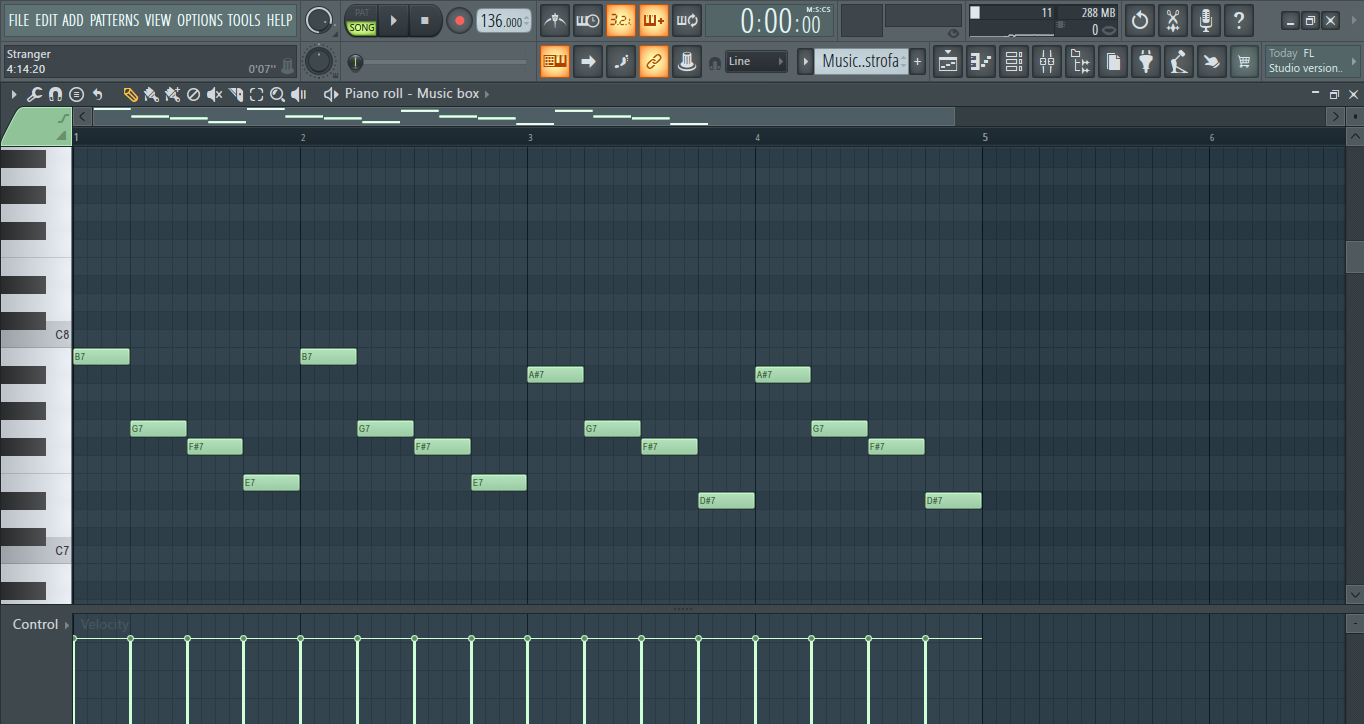Screen dimensions: 1364x724
Task: Open the Plugin picker plug icon
Action: (x=1146, y=62)
